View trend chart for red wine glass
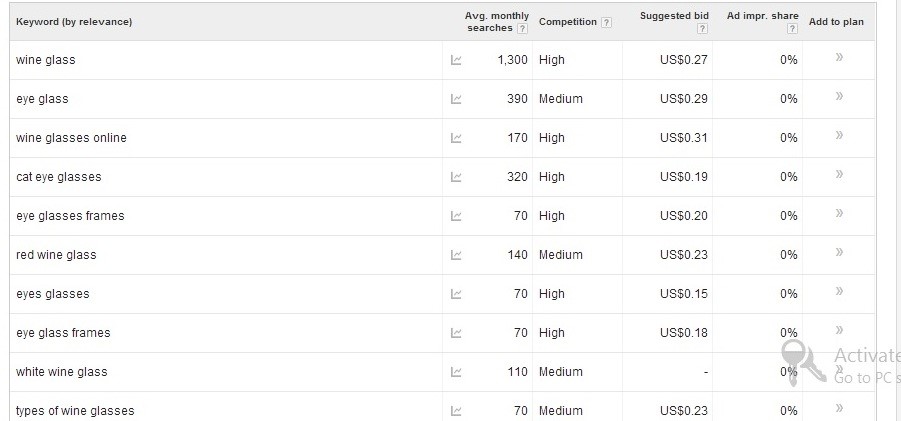The height and width of the screenshot is (421, 901). 456,255
